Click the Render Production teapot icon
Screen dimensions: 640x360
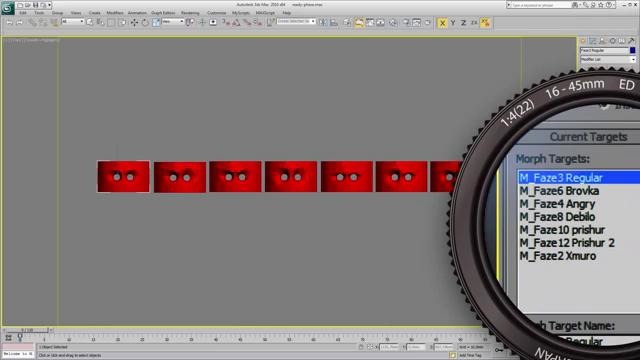[x=427, y=23]
